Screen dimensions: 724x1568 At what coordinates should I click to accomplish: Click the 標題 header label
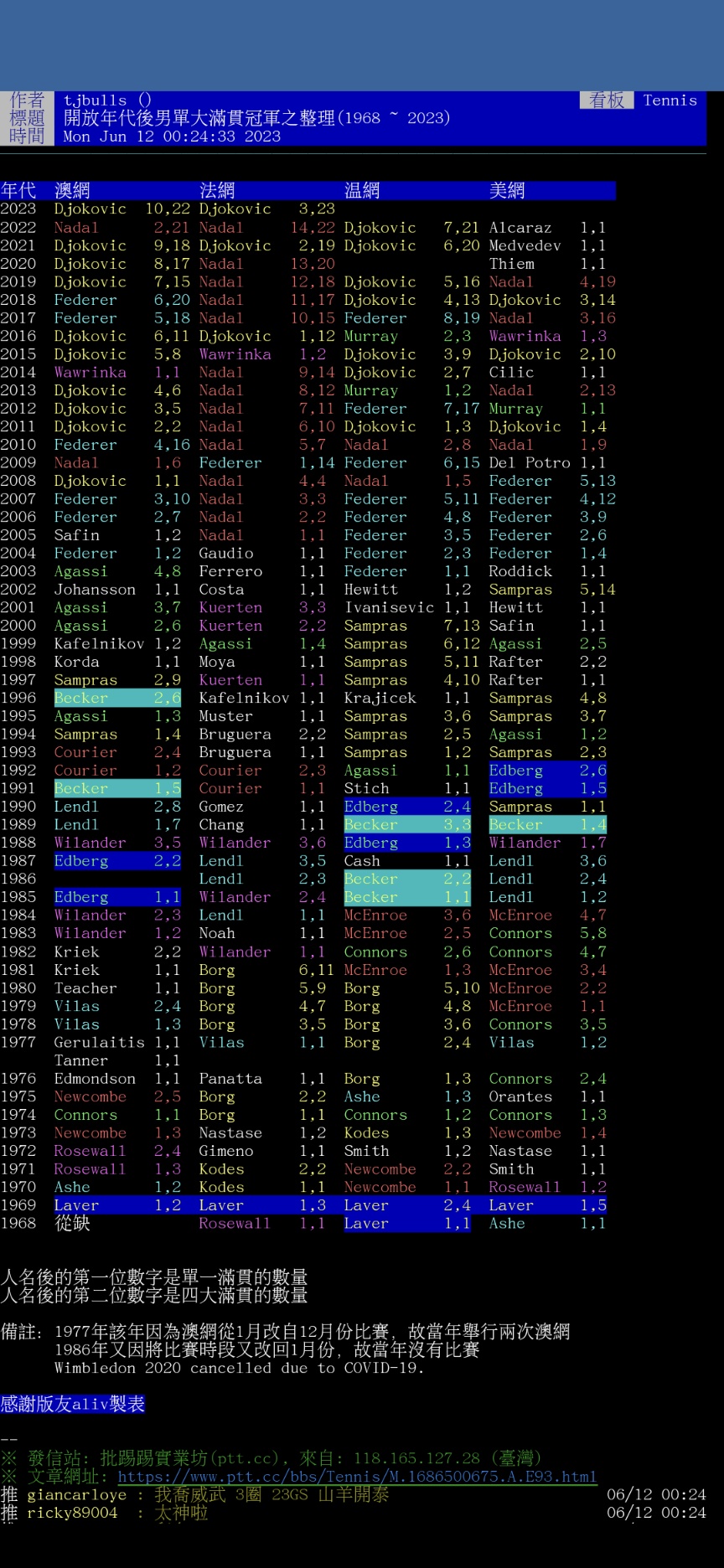click(27, 118)
